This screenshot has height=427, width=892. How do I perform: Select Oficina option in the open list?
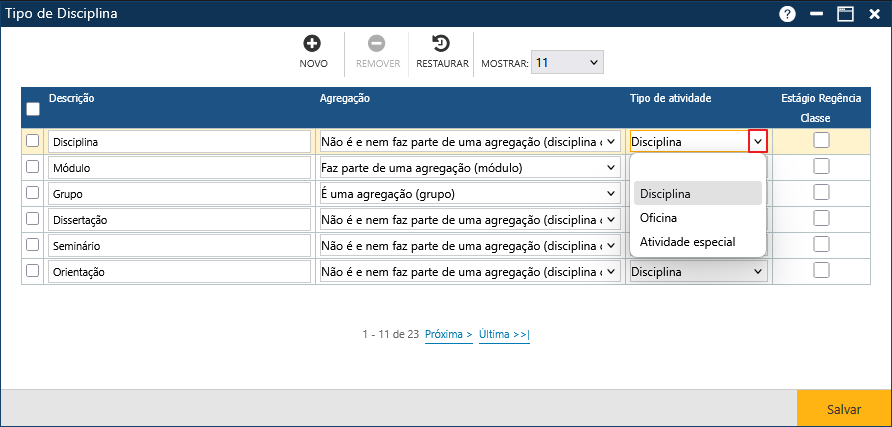pyautogui.click(x=697, y=218)
